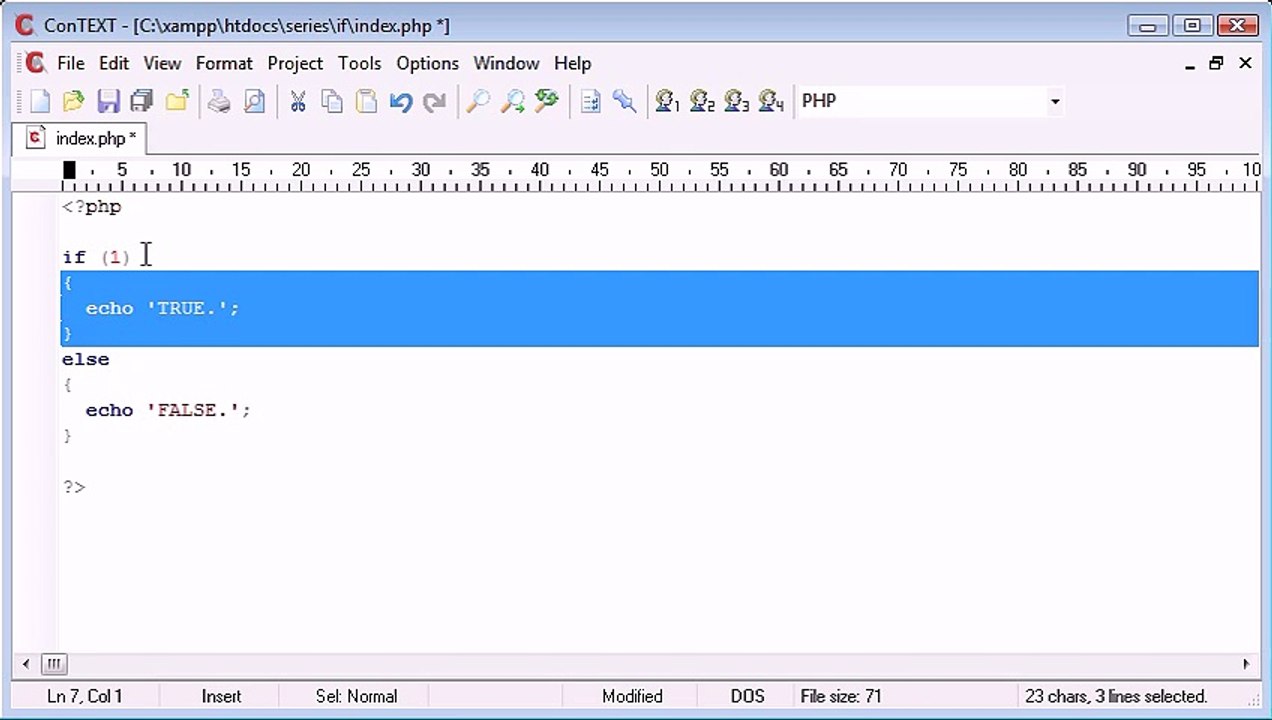
Task: Click '23 chars, 3 lines selected.' status text
Action: pos(1115,696)
